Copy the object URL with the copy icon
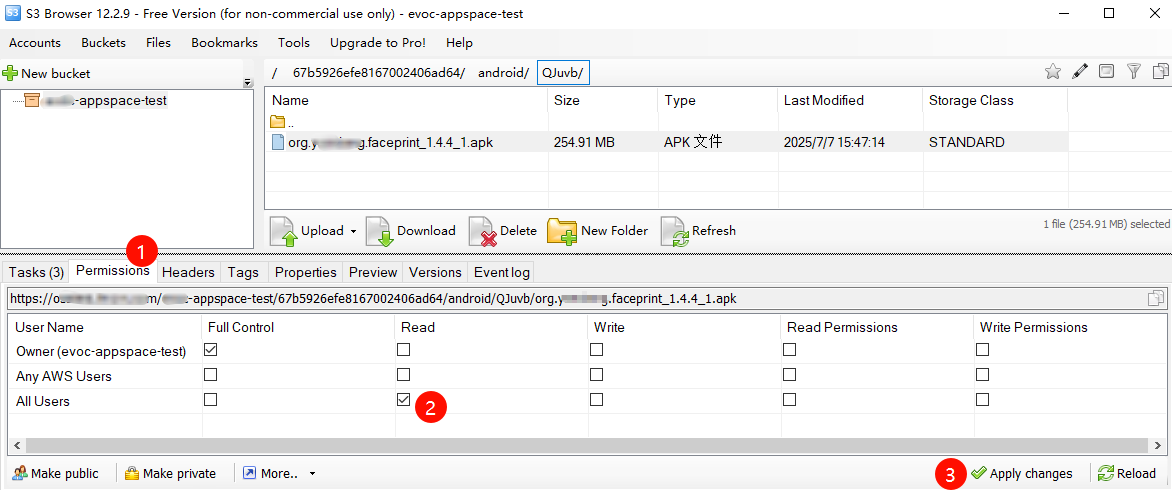Image resolution: width=1172 pixels, height=490 pixels. (x=1156, y=299)
